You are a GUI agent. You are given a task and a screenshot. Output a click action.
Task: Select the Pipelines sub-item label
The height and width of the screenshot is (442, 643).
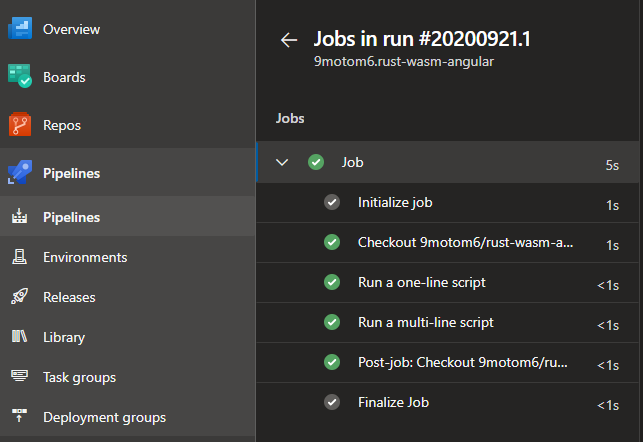coord(71,217)
